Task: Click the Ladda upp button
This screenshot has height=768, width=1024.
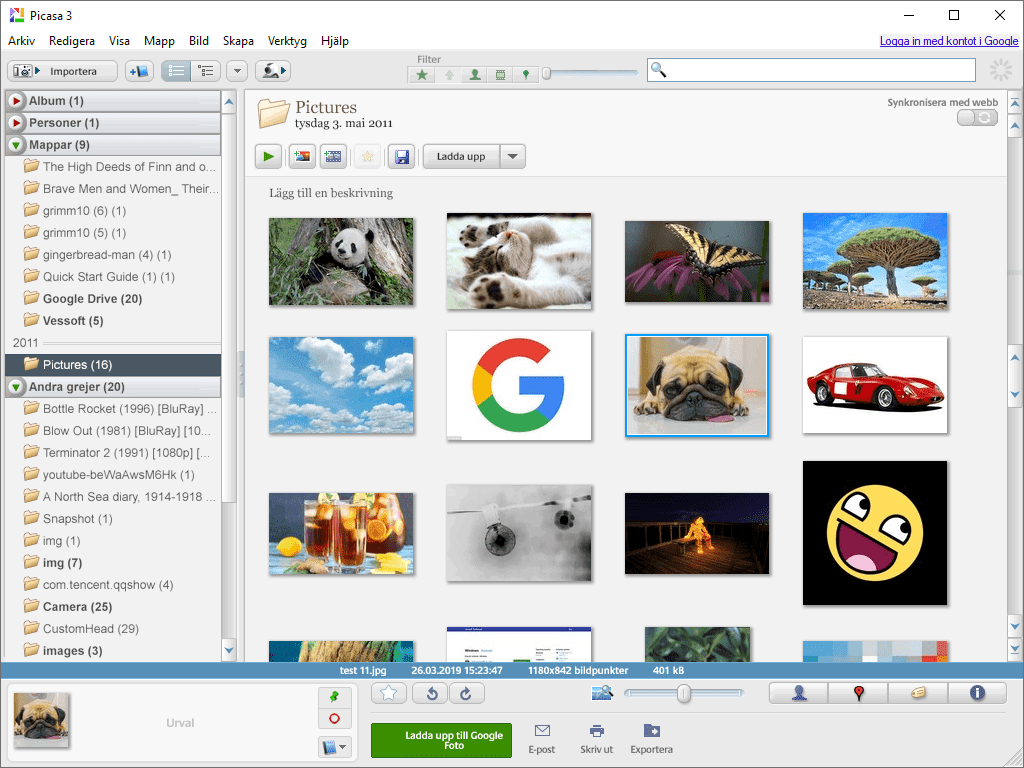Action: (461, 156)
